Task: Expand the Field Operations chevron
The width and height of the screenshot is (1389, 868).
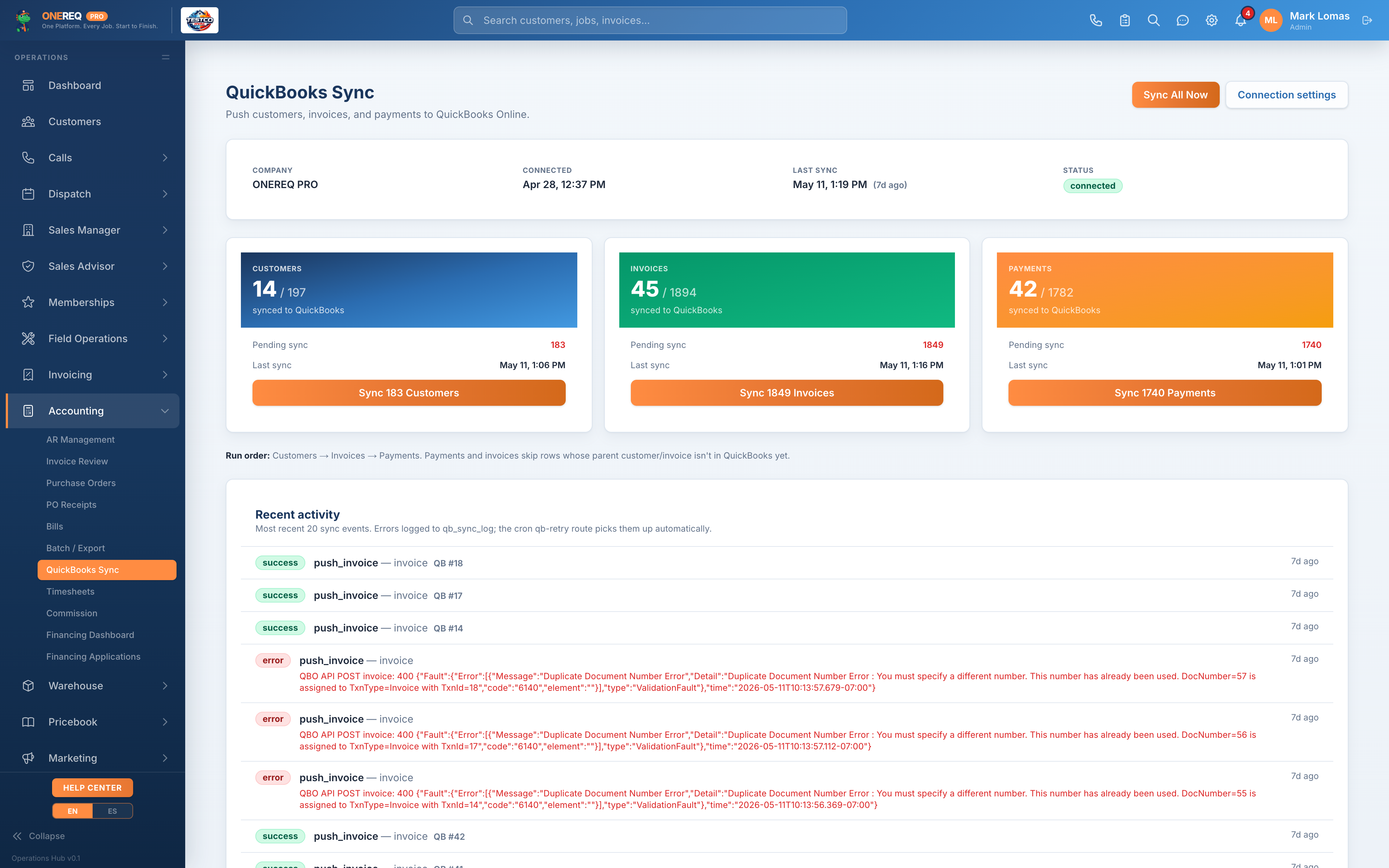Action: (x=165, y=339)
